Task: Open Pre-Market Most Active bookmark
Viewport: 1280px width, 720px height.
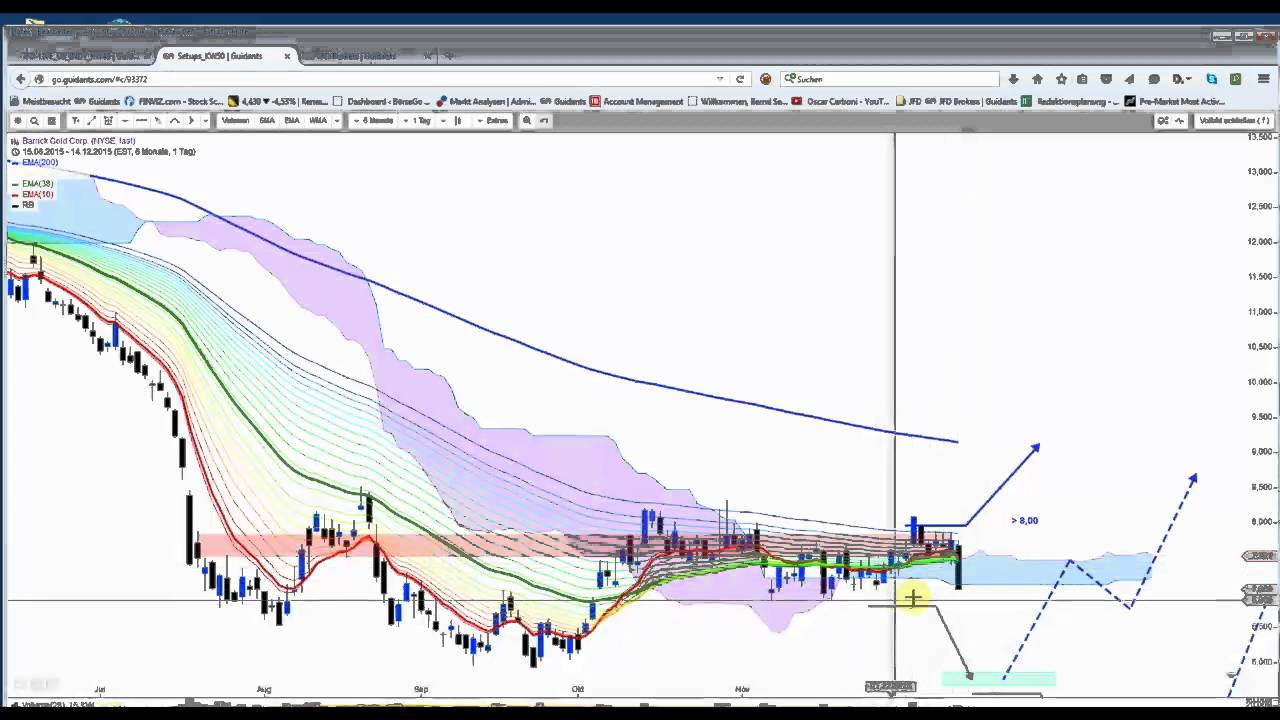Action: pos(1175,101)
